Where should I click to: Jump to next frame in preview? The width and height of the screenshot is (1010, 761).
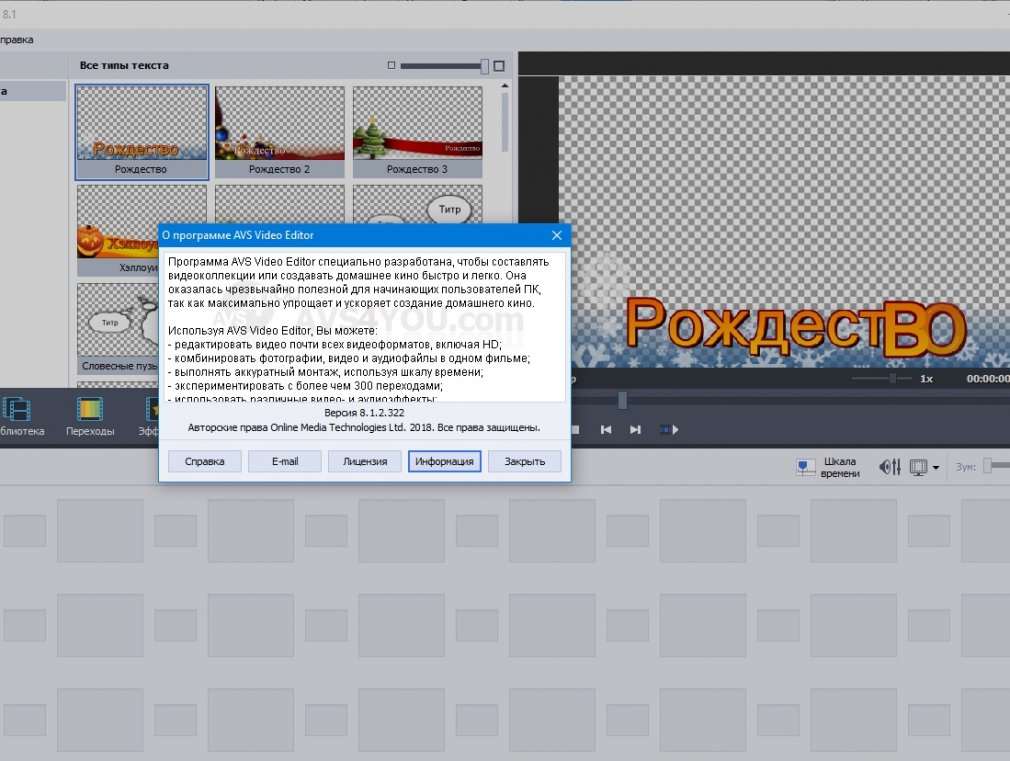635,430
